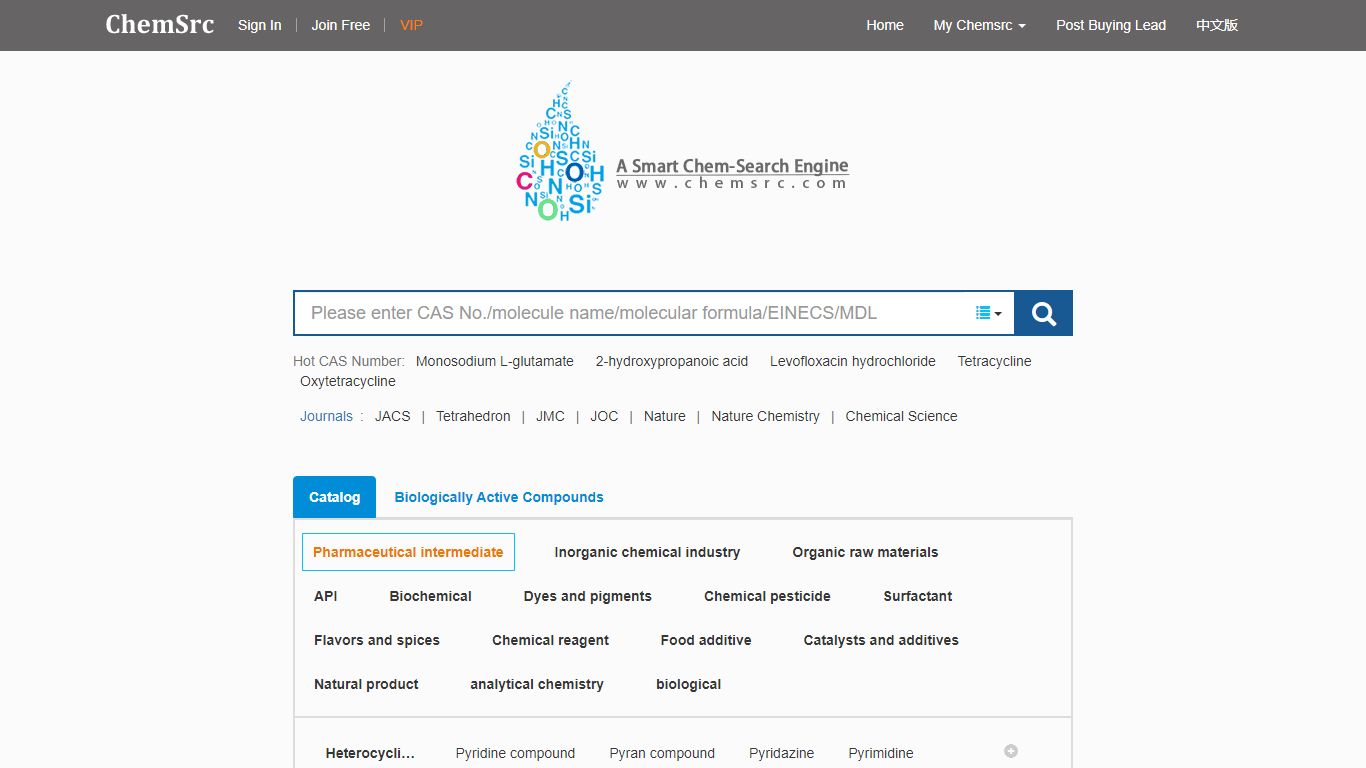Open the Pyridazine subcategory

click(781, 753)
